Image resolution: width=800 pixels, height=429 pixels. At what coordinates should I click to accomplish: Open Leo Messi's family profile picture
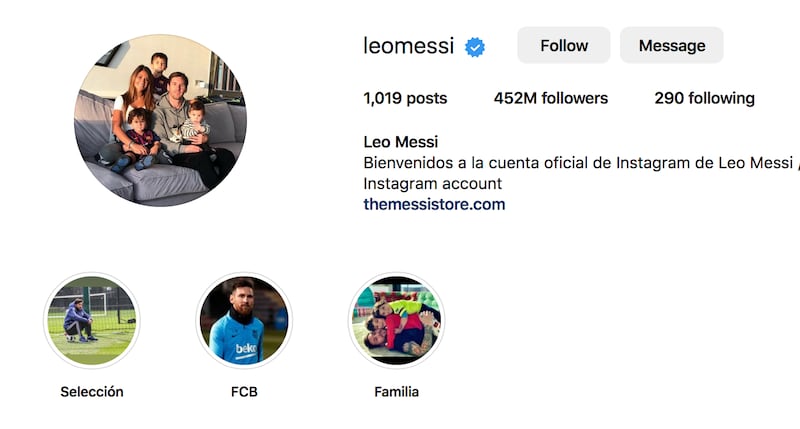160,120
